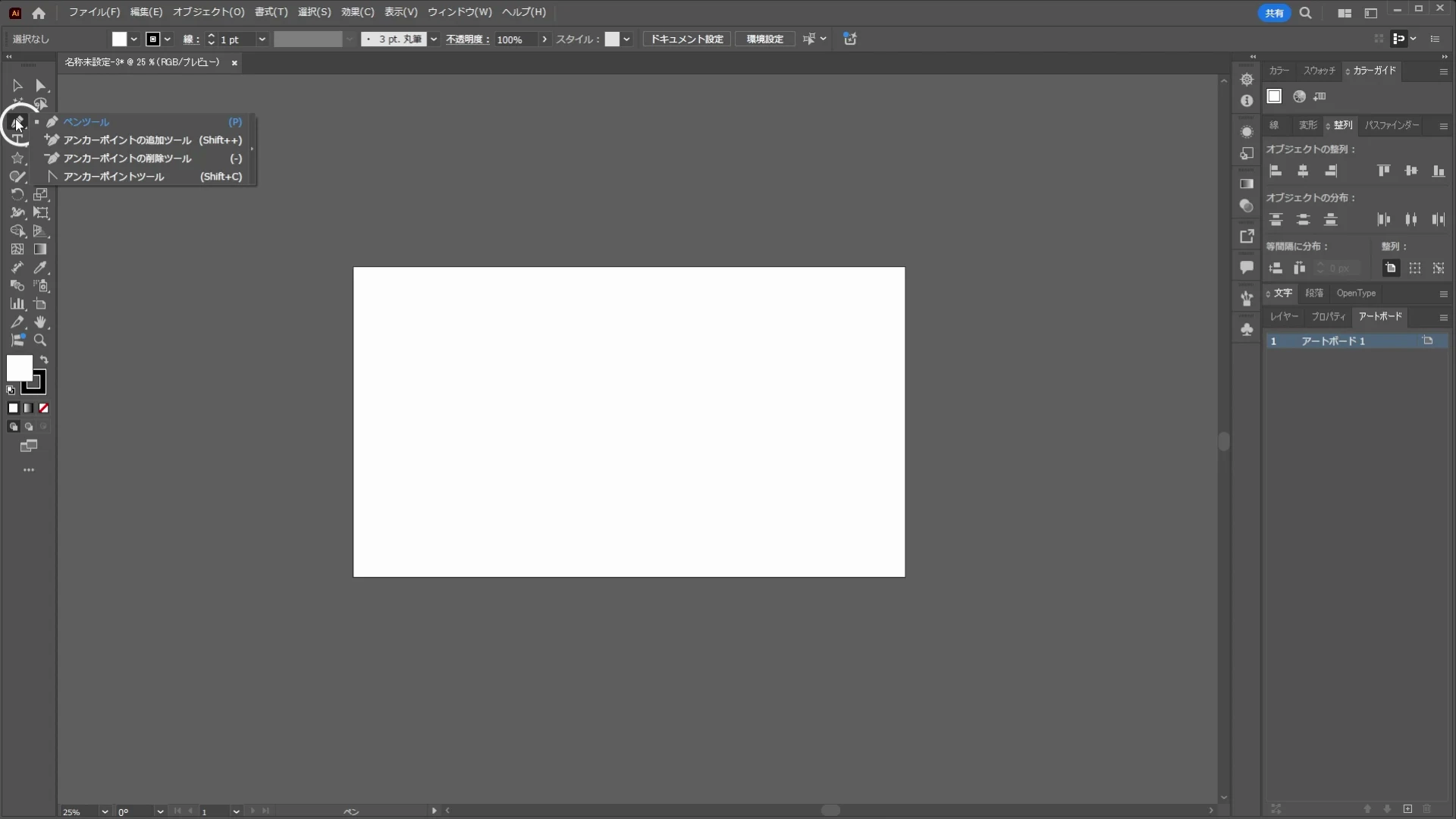Viewport: 1456px width, 819px height.
Task: Open zoom level 25% dropdown
Action: pos(105,811)
